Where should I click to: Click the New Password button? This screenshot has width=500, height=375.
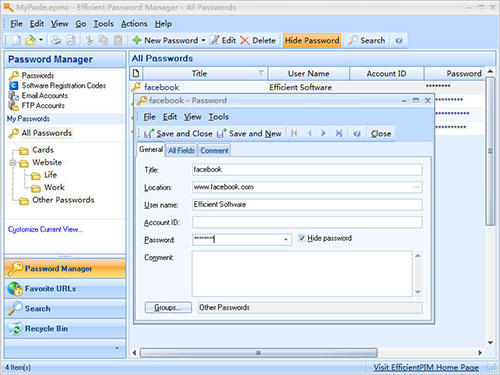165,40
